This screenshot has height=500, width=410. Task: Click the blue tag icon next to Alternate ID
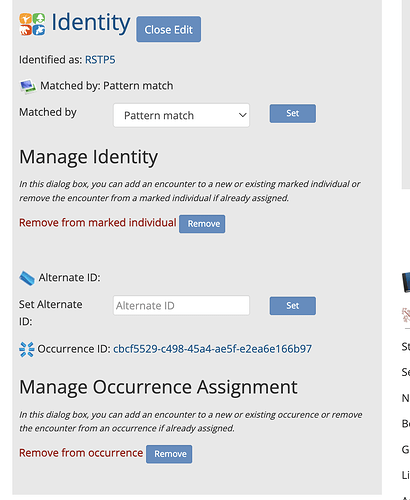[x=27, y=278]
